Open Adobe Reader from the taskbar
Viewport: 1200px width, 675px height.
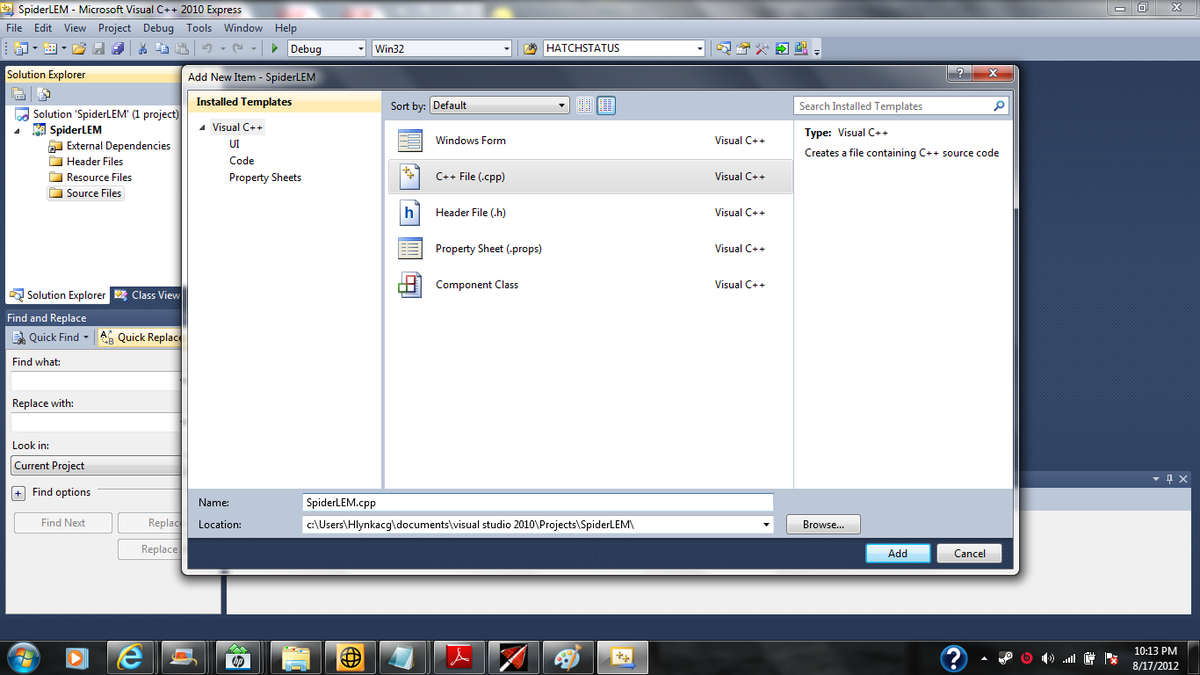[x=459, y=657]
